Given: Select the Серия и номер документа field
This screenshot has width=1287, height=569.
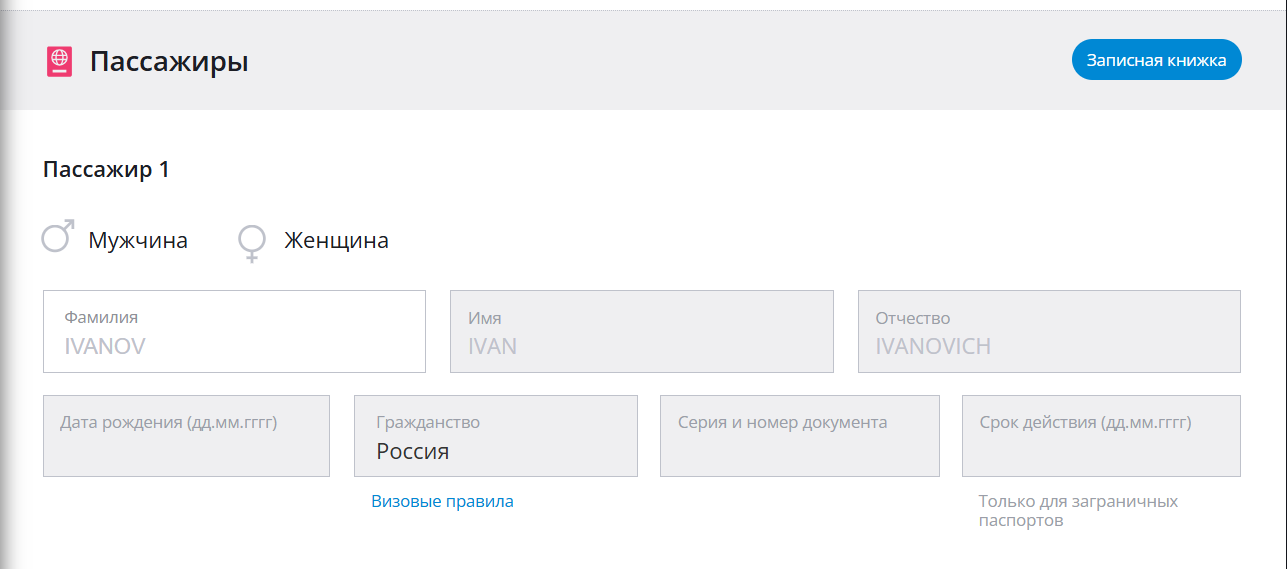Looking at the screenshot, I should pyautogui.click(x=799, y=436).
